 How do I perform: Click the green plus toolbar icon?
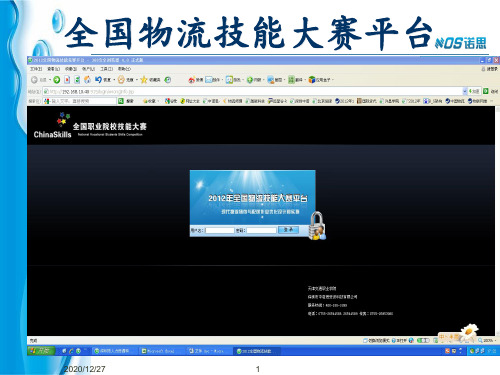[x=250, y=80]
